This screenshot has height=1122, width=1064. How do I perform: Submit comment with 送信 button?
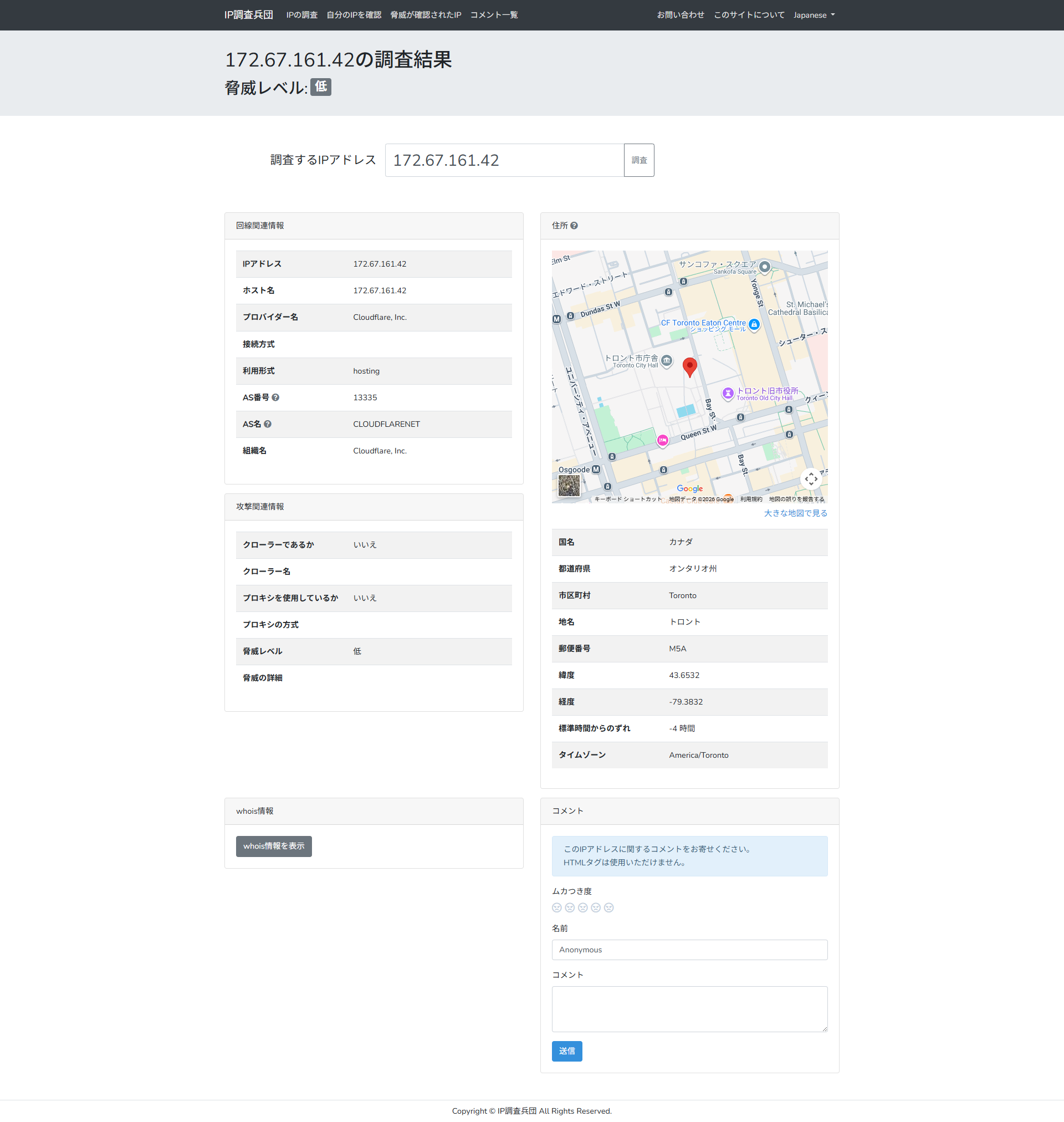click(566, 1051)
